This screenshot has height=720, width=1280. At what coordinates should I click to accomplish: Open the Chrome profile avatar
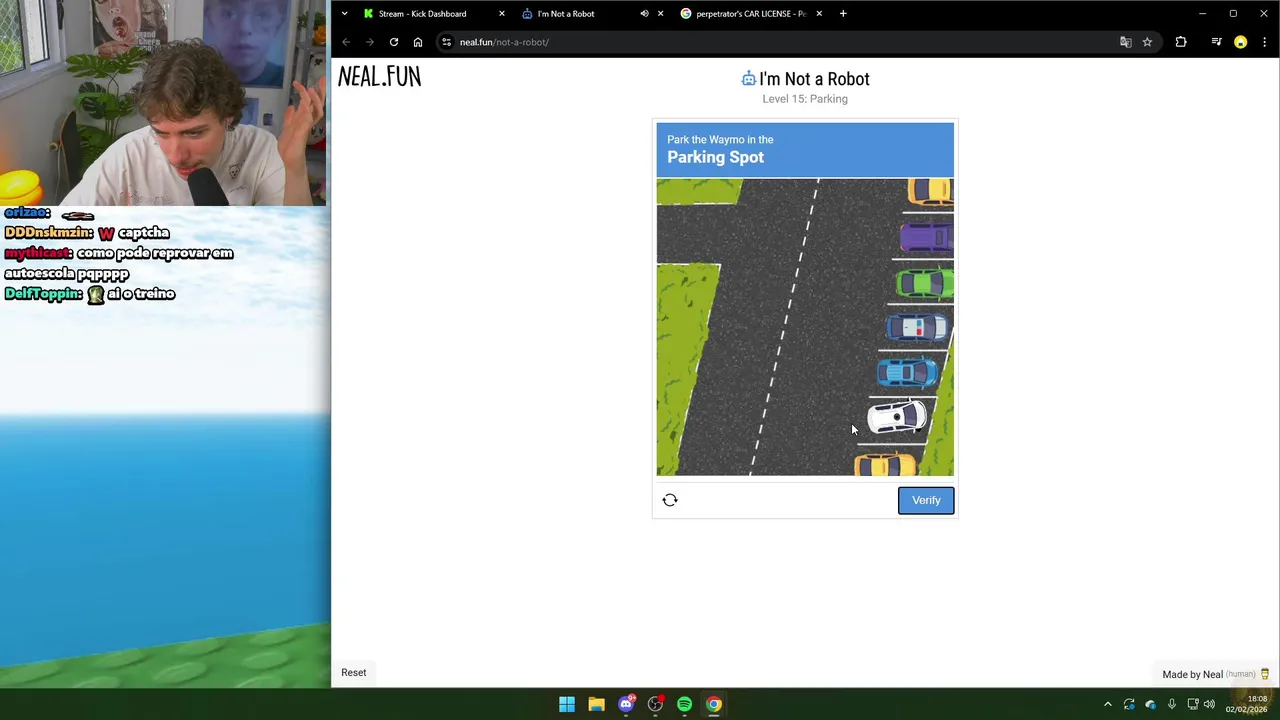pyautogui.click(x=1241, y=42)
